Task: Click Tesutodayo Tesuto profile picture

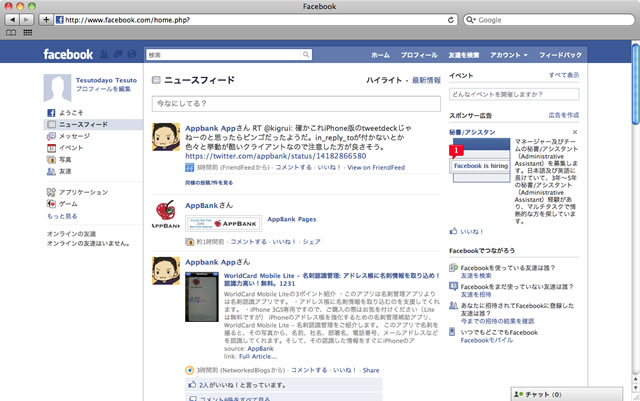Action: (57, 88)
